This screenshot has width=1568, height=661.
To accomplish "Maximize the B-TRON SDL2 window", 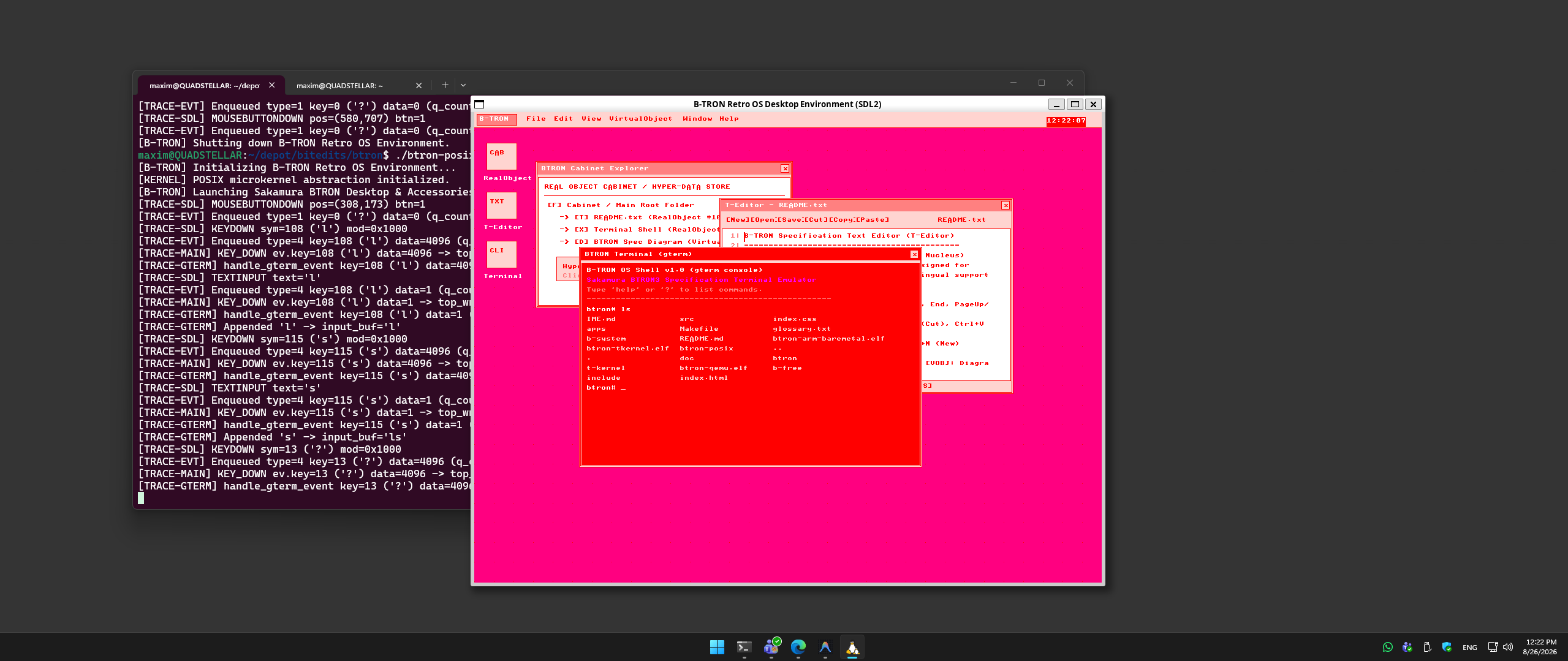I will [x=1075, y=104].
